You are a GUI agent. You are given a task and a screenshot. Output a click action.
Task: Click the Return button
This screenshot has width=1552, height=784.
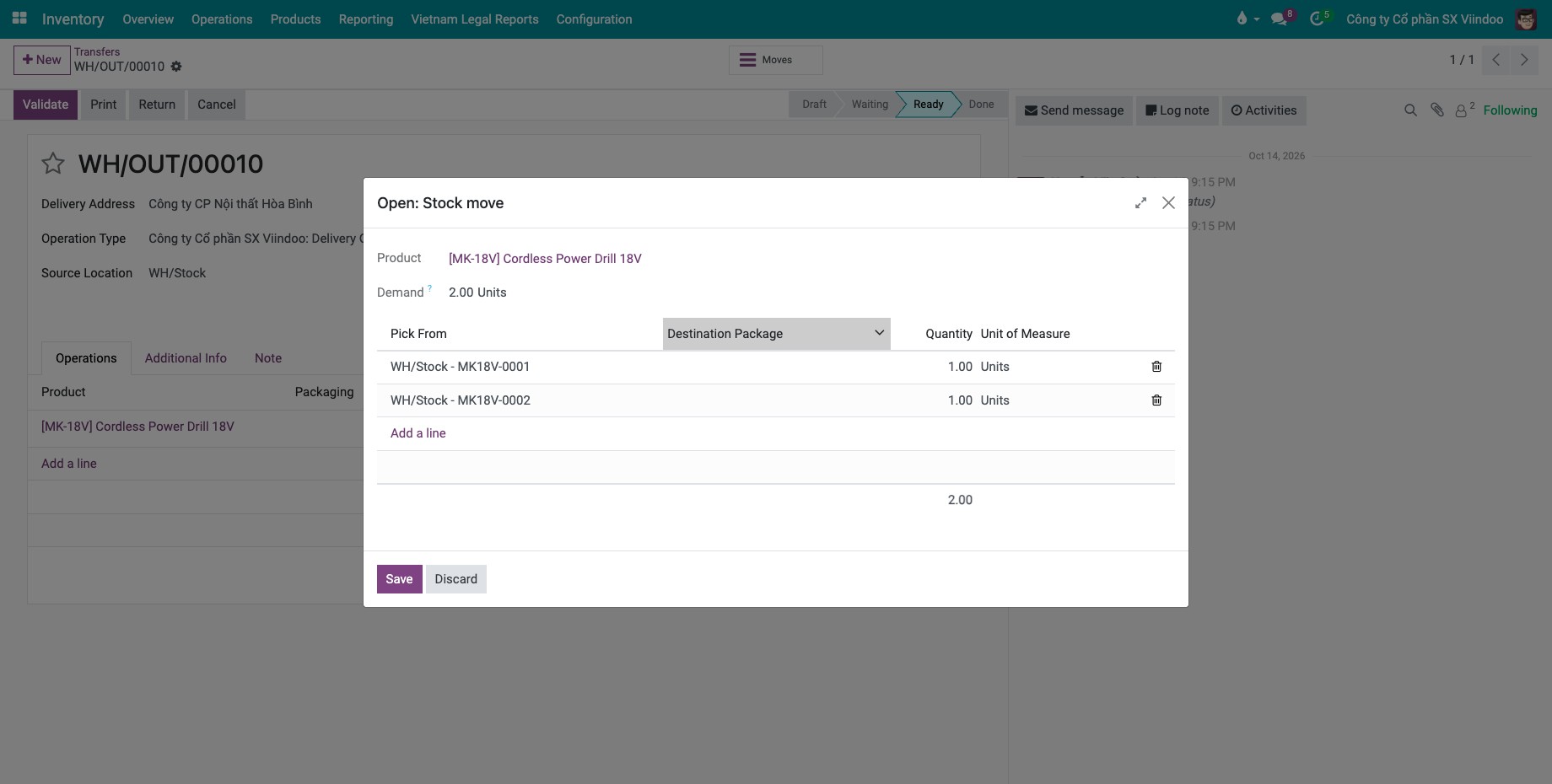click(157, 105)
